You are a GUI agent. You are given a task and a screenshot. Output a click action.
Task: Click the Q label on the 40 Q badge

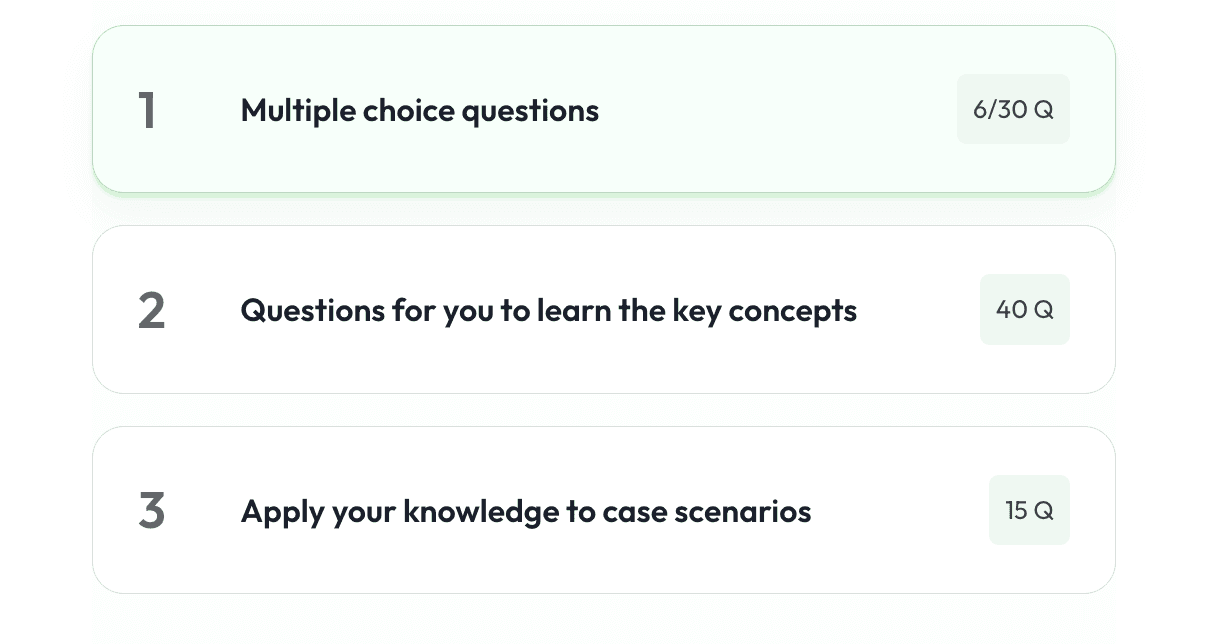point(1043,309)
